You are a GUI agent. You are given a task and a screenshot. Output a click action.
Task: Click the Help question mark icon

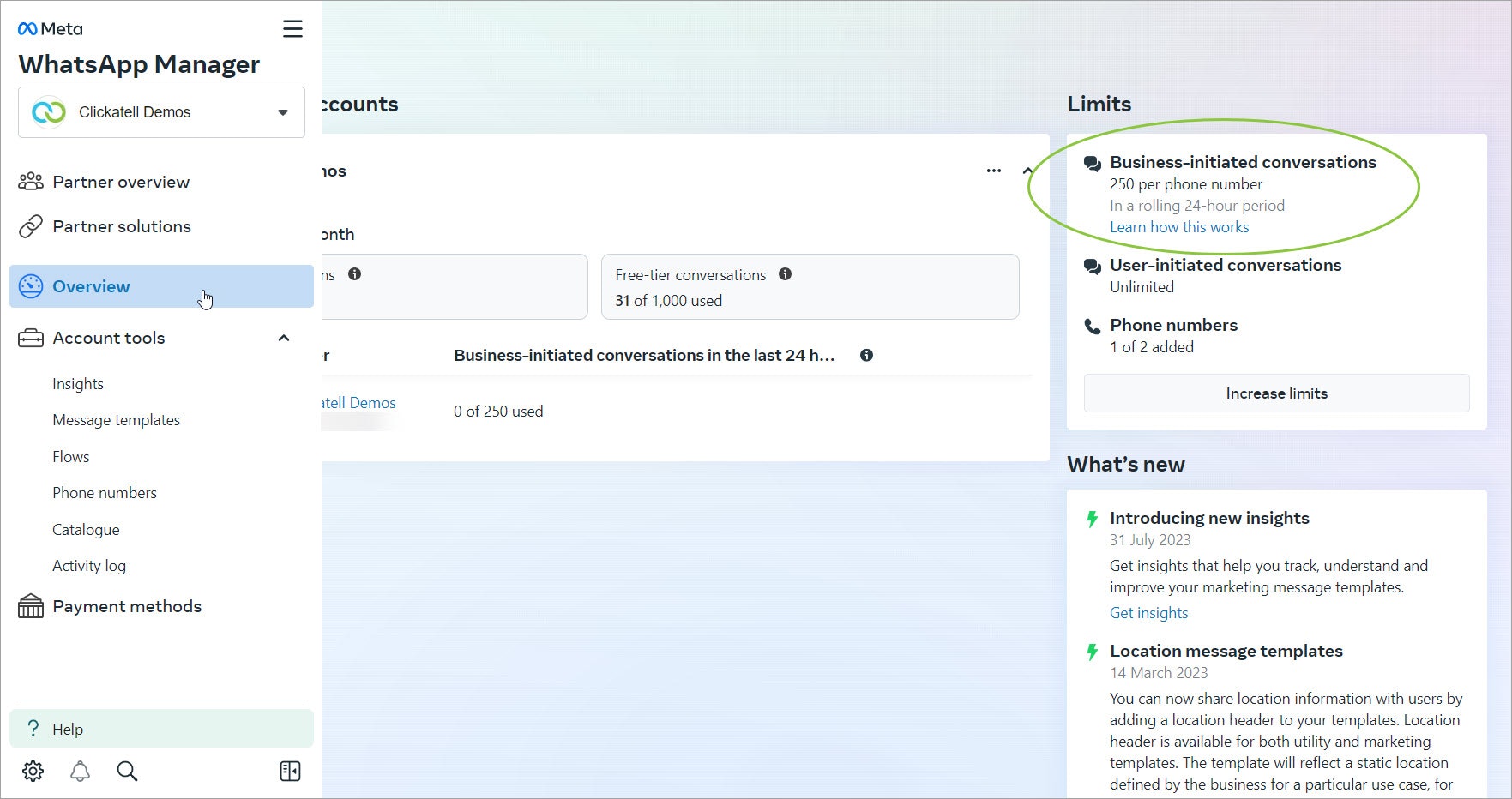[x=33, y=729]
